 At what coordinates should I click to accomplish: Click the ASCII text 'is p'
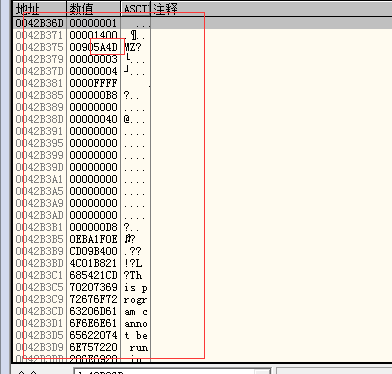pyautogui.click(x=136, y=287)
